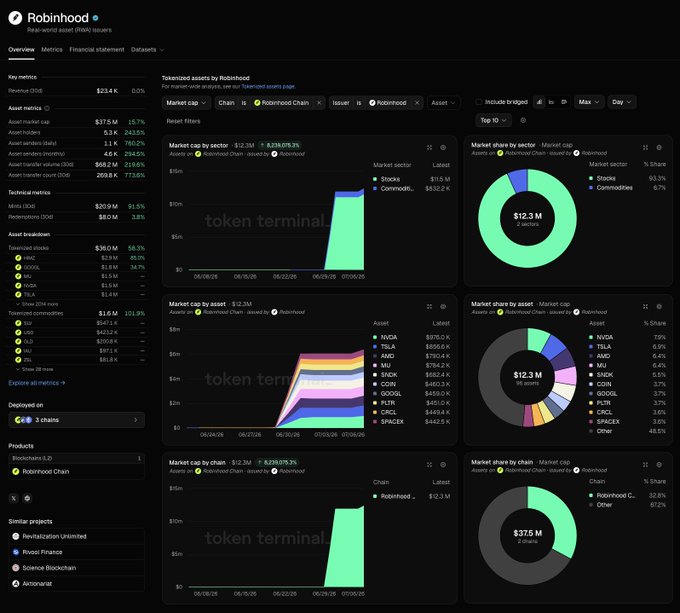Toggle NVDA series in Market cap by asset legend

coord(385,337)
